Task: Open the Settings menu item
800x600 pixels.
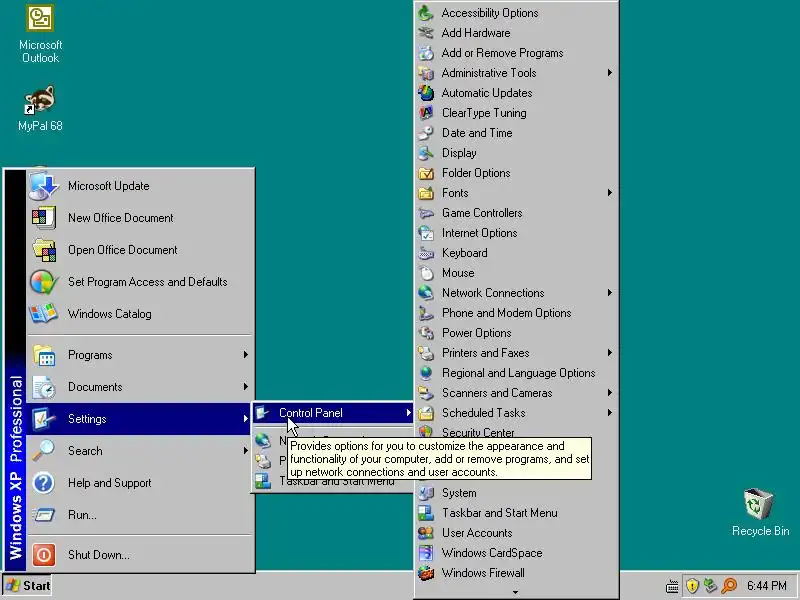Action: point(139,419)
